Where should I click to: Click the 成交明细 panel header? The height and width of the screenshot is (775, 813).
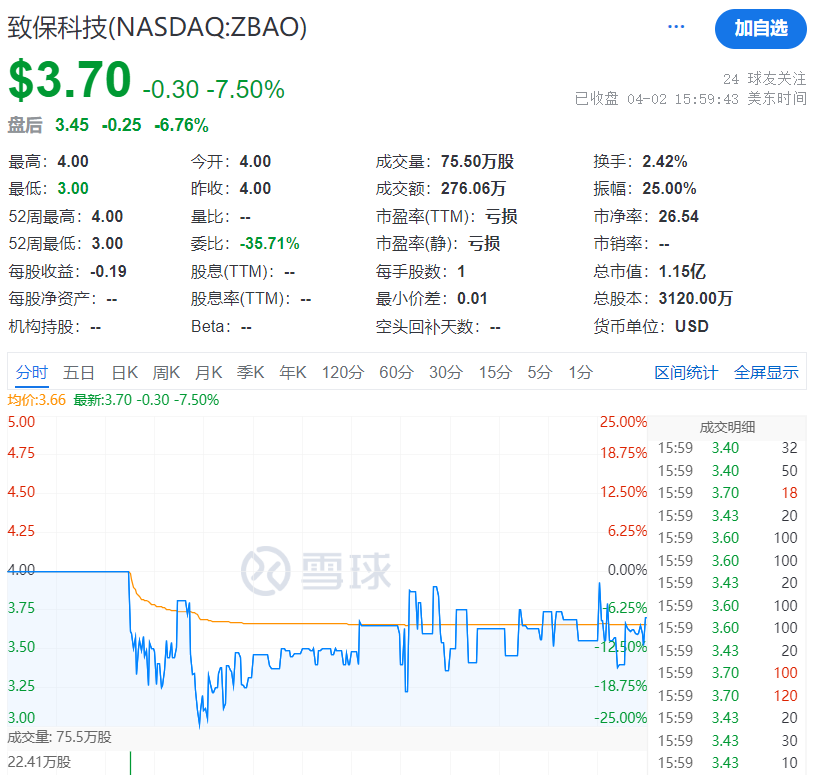click(x=727, y=427)
